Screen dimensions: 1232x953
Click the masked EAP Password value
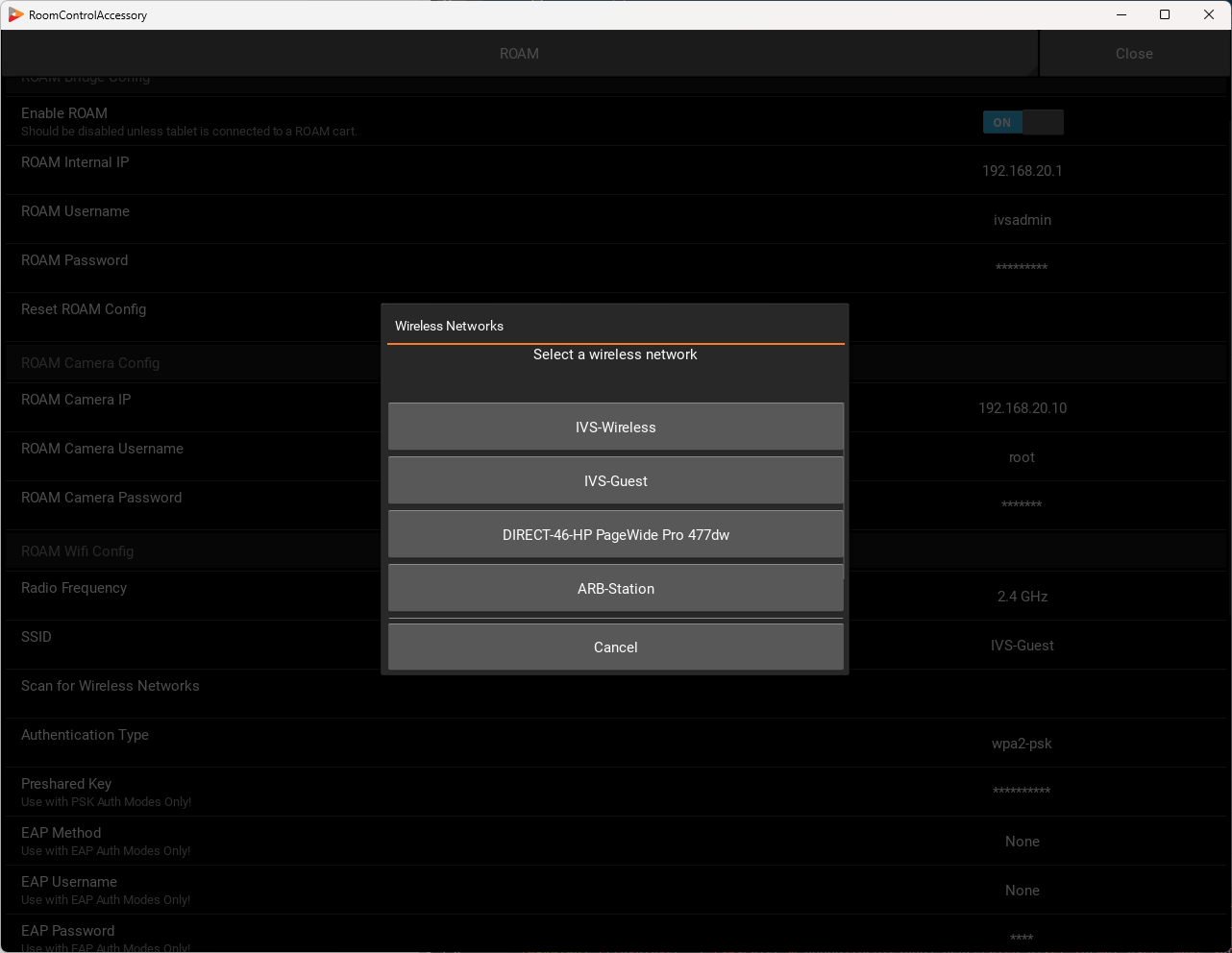point(1022,938)
